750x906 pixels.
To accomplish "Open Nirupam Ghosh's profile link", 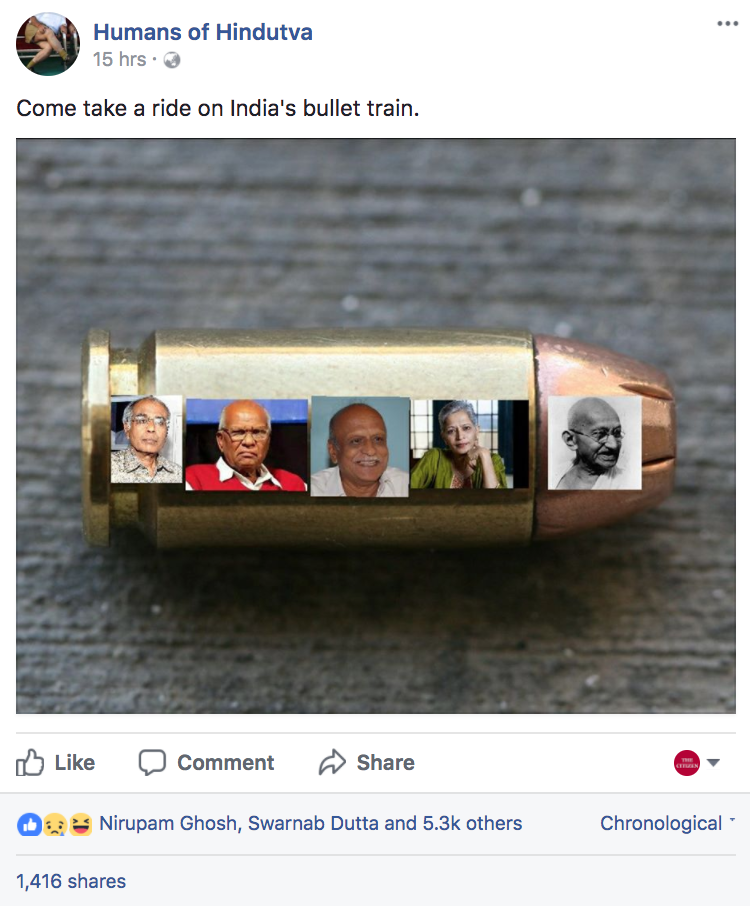I will pyautogui.click(x=170, y=823).
